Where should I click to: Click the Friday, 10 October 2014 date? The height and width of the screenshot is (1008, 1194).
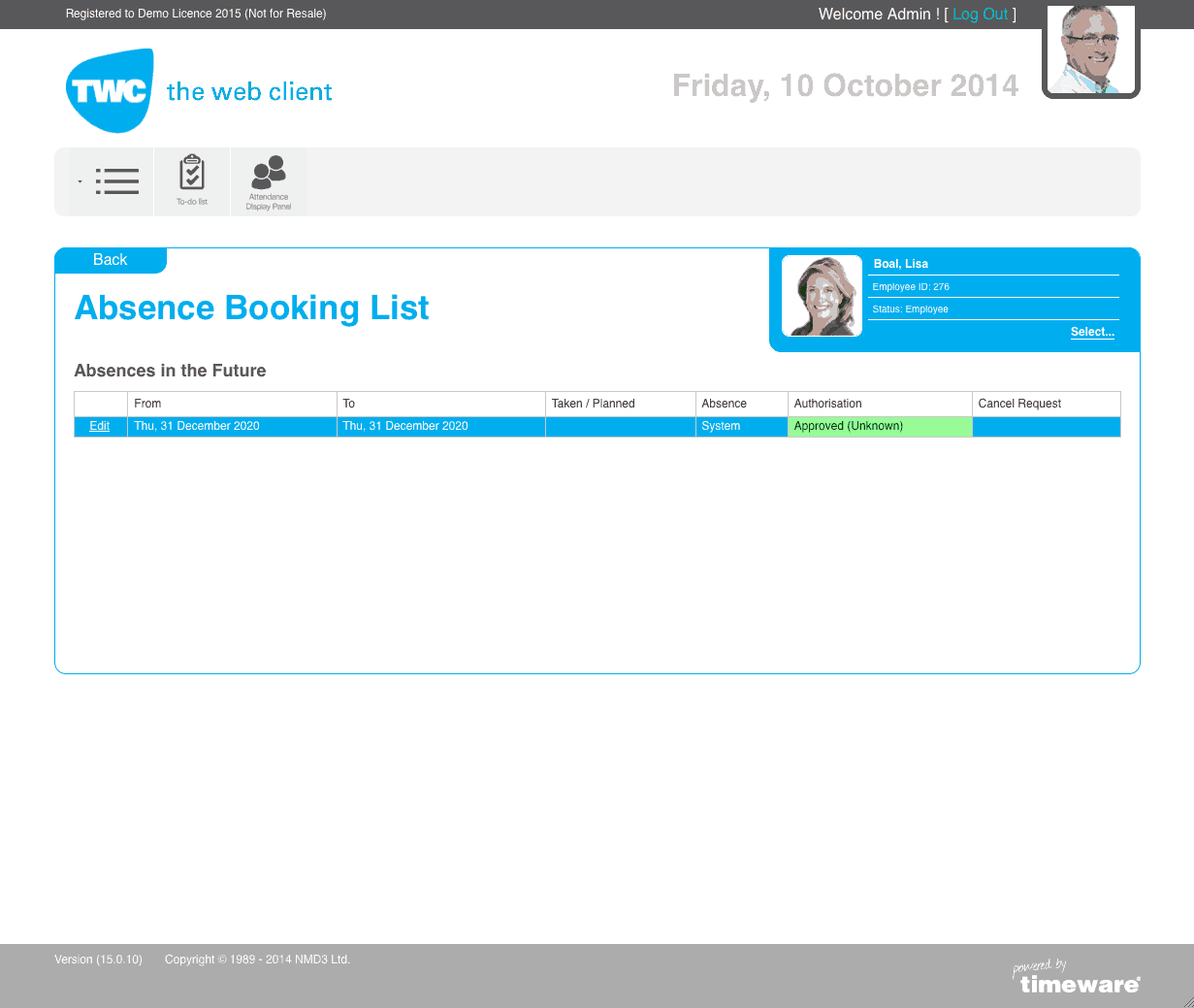846,85
